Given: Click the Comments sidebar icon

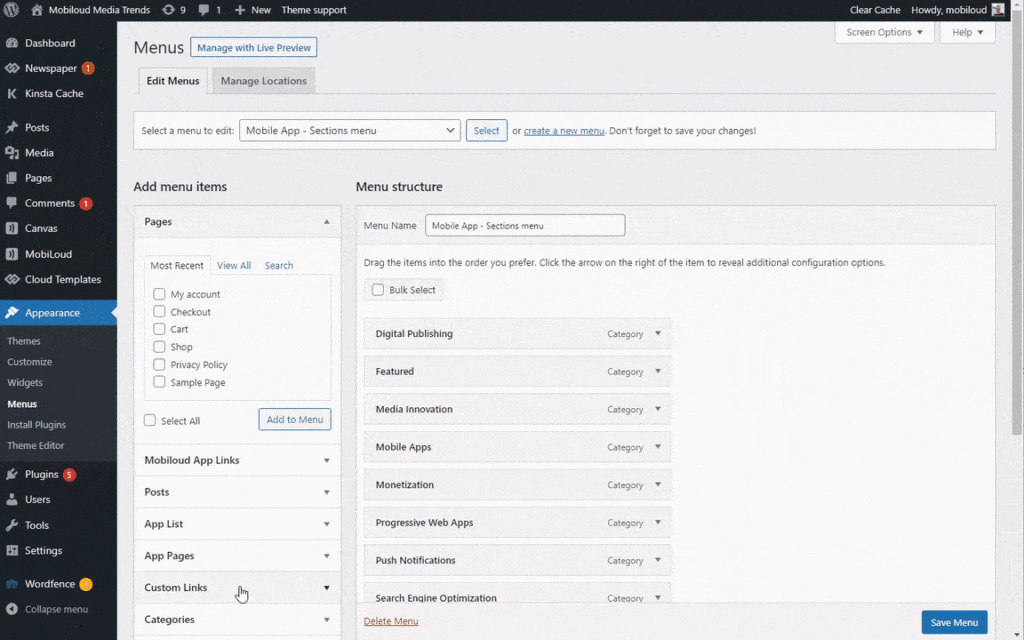Looking at the screenshot, I should tap(12, 203).
